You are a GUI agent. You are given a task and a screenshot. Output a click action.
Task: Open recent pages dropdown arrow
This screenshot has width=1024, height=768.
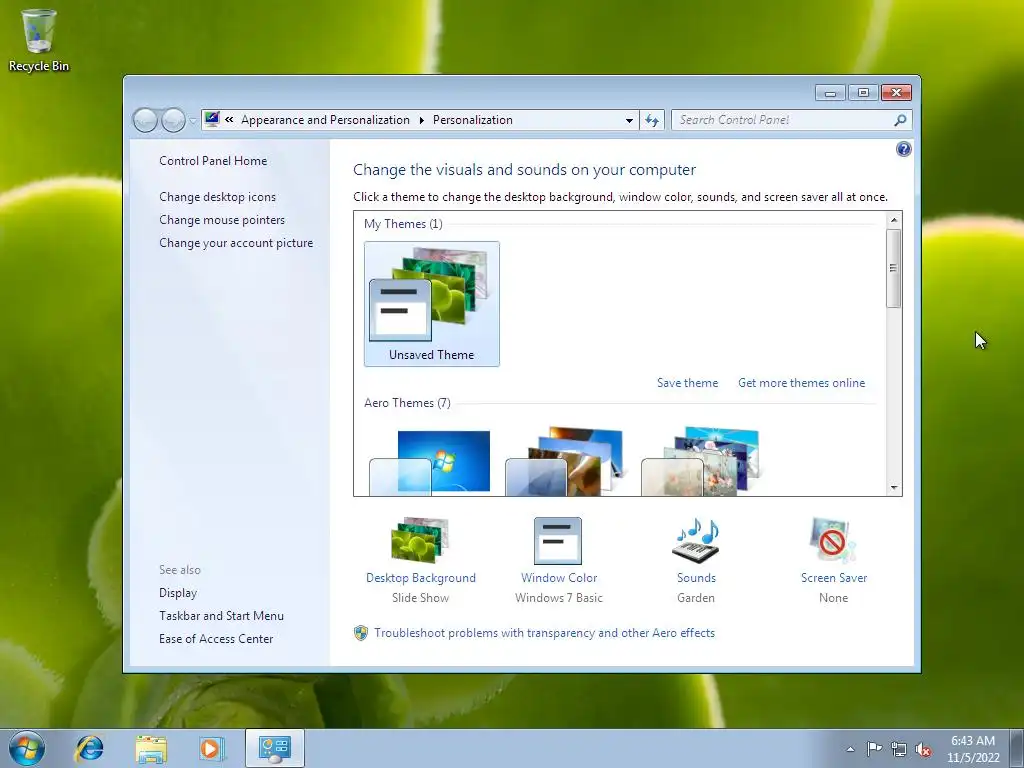pos(193,121)
